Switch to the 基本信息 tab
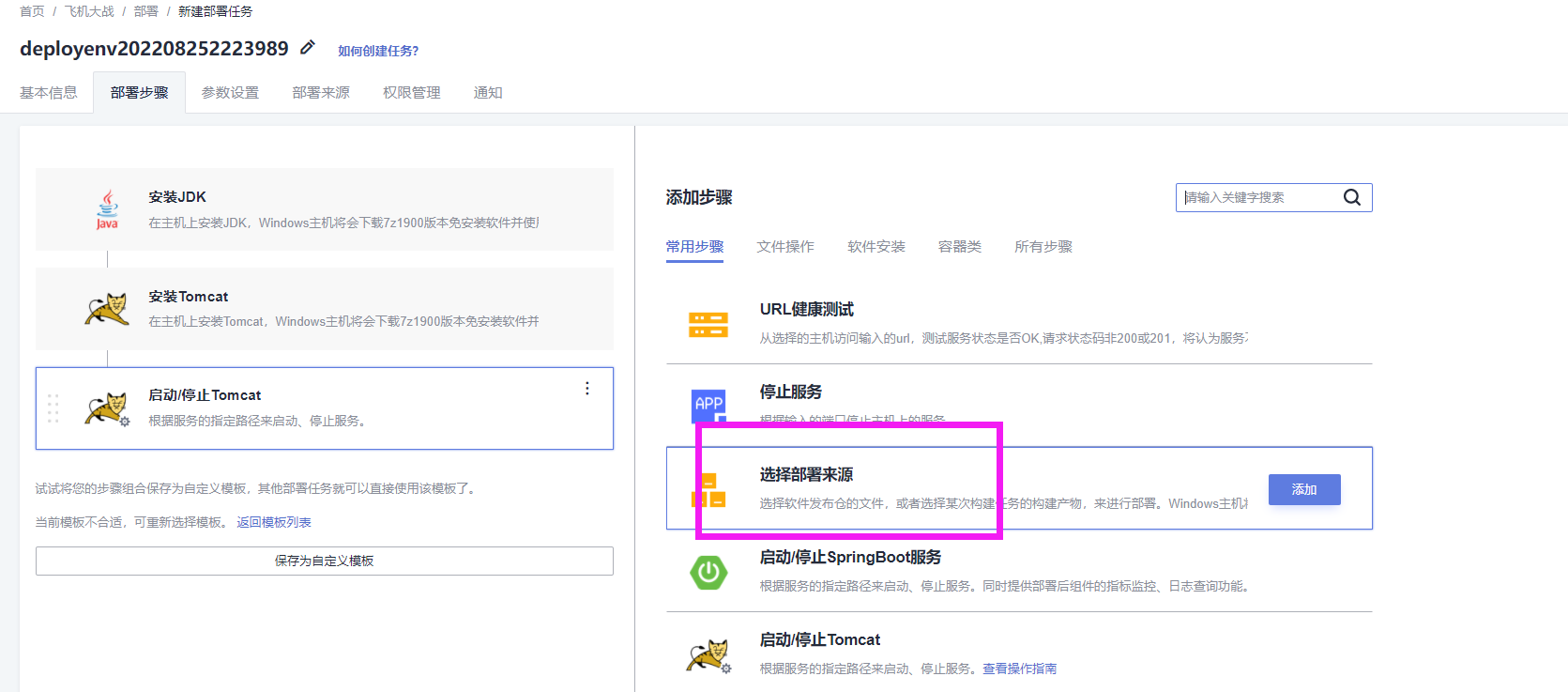Image resolution: width=1568 pixels, height=692 pixels. pyautogui.click(x=49, y=93)
